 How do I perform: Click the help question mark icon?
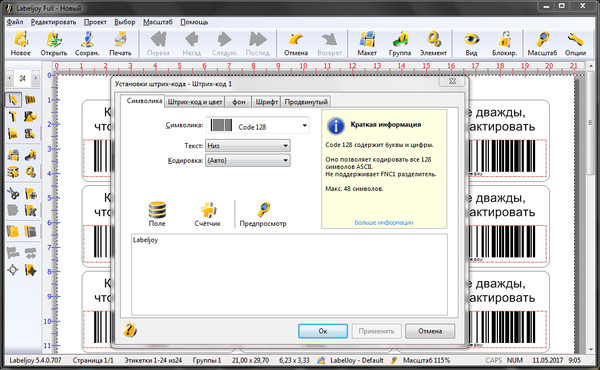tap(130, 330)
